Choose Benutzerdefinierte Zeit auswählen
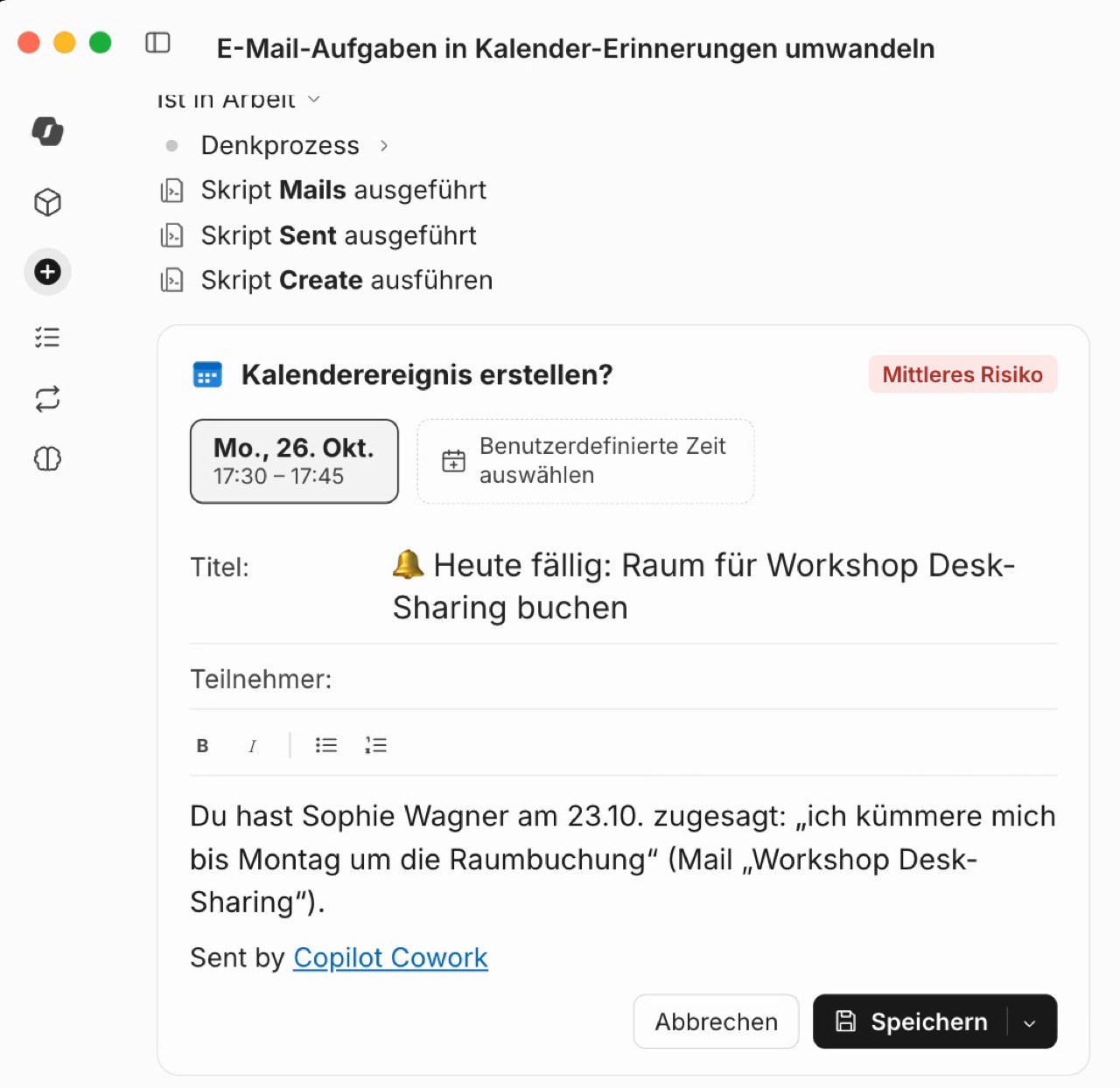 pos(585,461)
